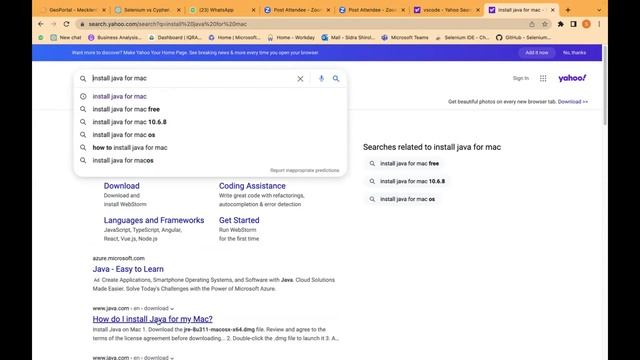
Task: Click the Download >> photos link
Action: point(573,102)
